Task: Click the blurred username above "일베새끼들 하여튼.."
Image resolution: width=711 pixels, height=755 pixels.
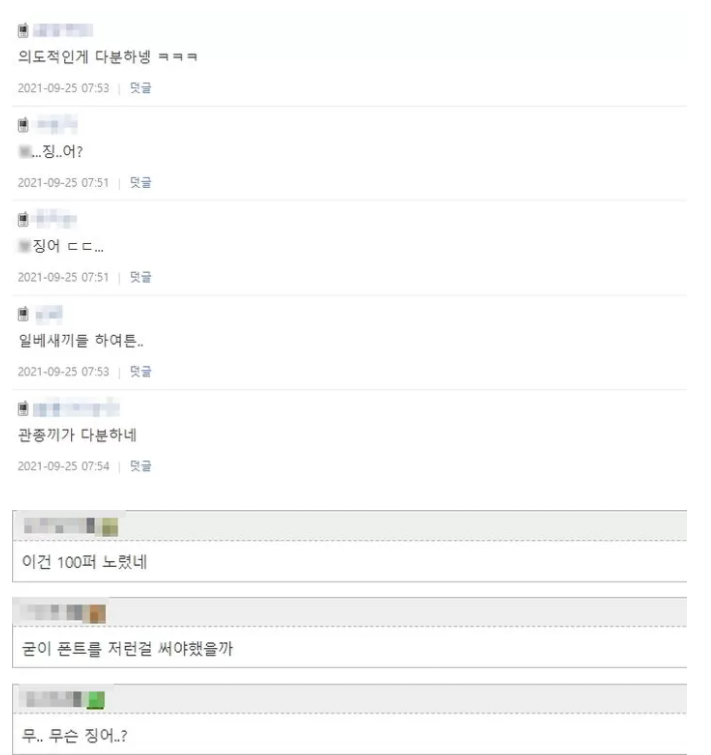Action: tap(52, 314)
